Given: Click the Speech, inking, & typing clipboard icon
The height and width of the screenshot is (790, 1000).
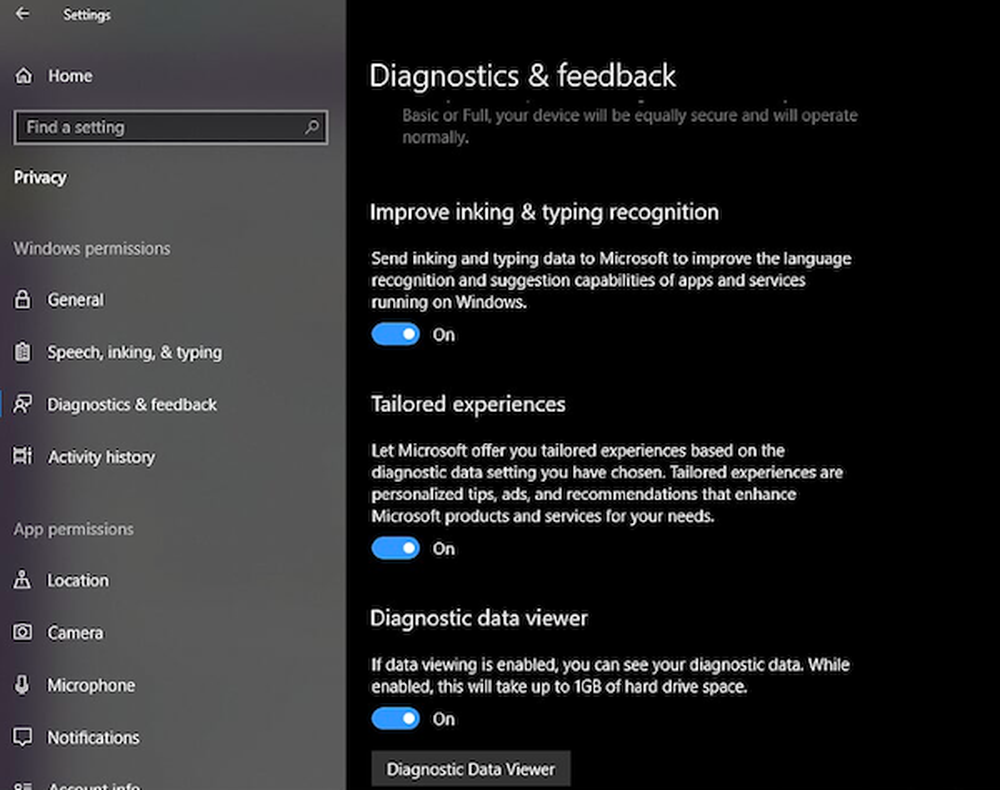Looking at the screenshot, I should [x=23, y=352].
